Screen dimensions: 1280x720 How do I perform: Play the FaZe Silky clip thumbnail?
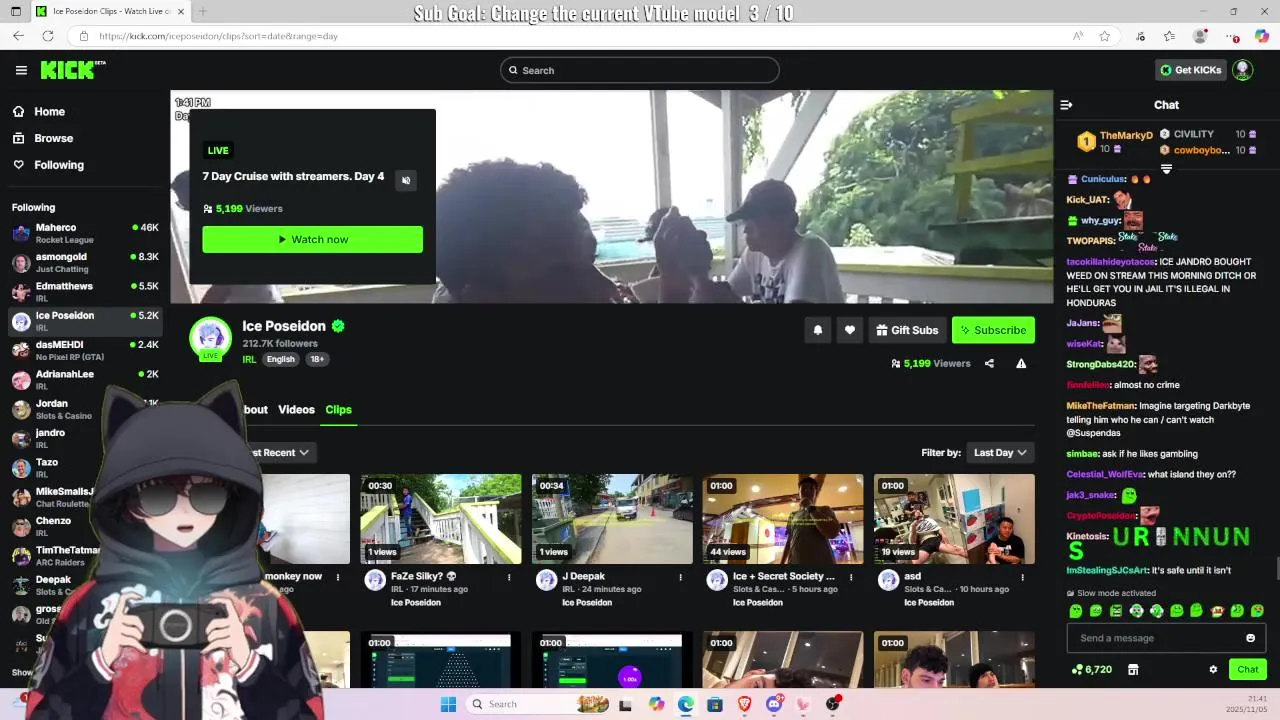(x=441, y=519)
